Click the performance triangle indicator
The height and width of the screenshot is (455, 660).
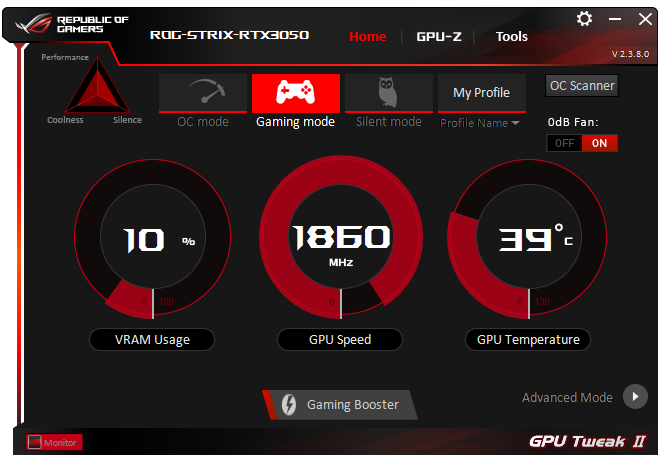coord(98,85)
